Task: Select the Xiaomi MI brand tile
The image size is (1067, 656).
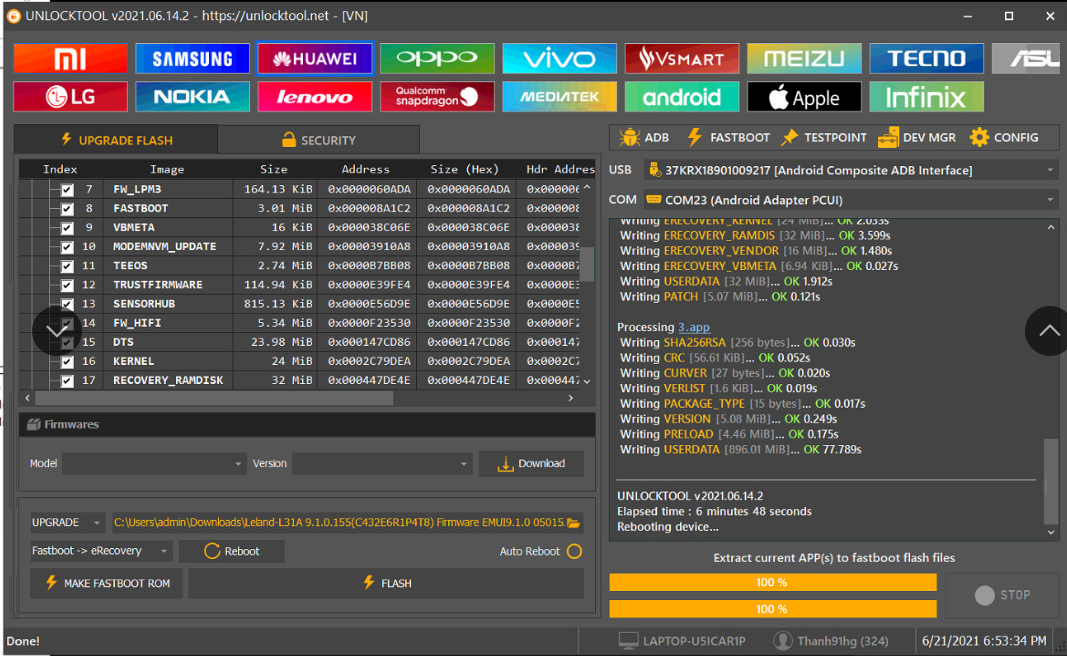Action: tap(70, 59)
